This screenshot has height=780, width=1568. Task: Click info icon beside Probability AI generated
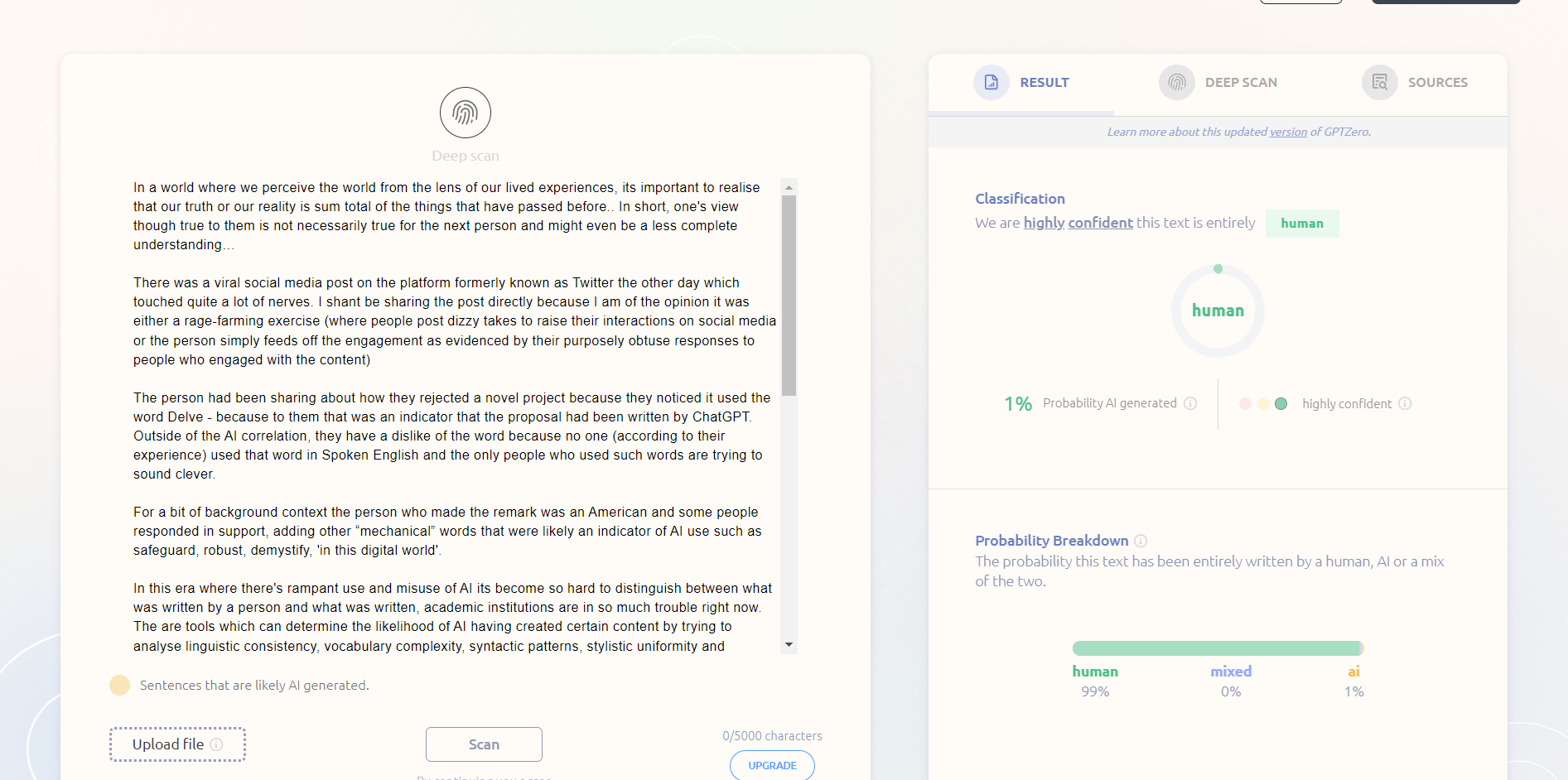tap(1190, 403)
